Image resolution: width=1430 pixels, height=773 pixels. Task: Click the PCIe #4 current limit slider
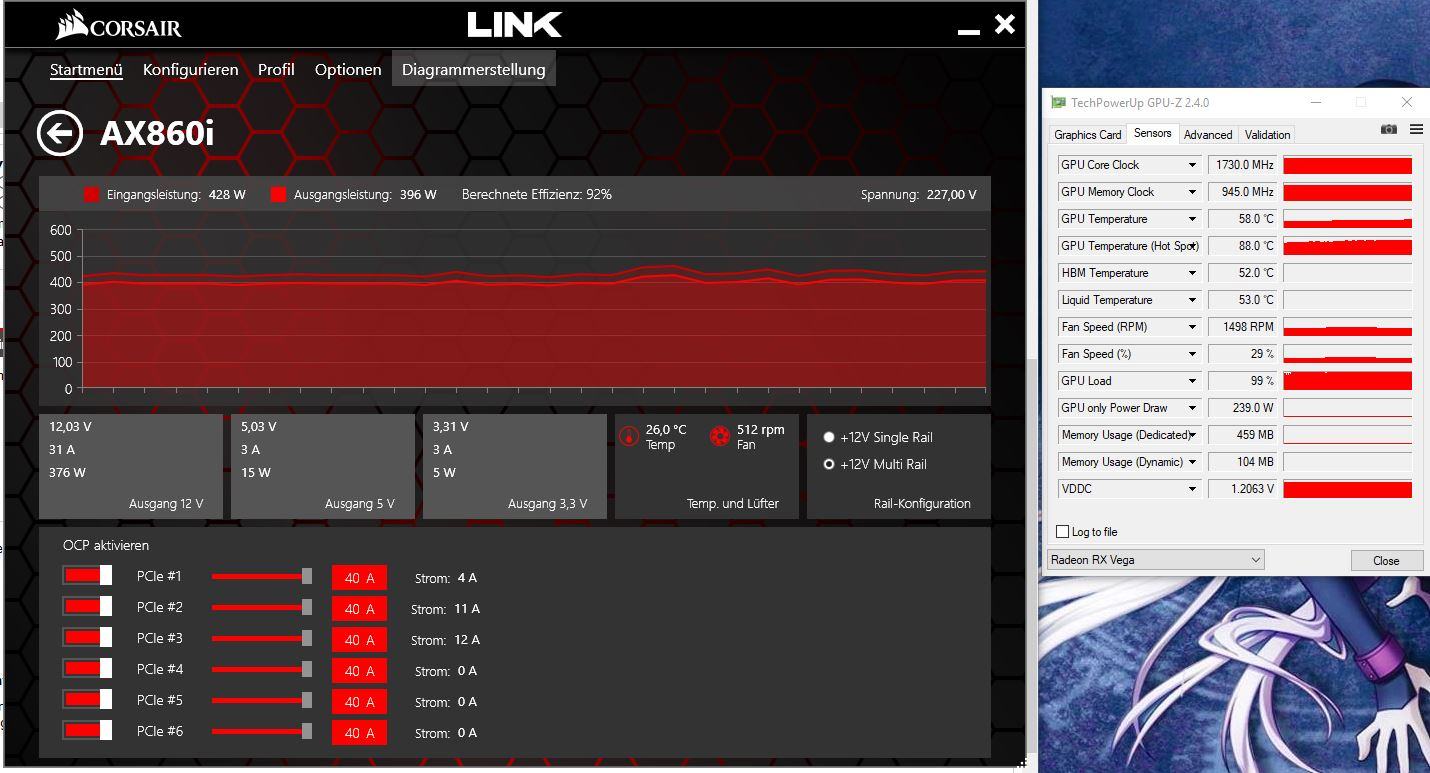pyautogui.click(x=262, y=669)
